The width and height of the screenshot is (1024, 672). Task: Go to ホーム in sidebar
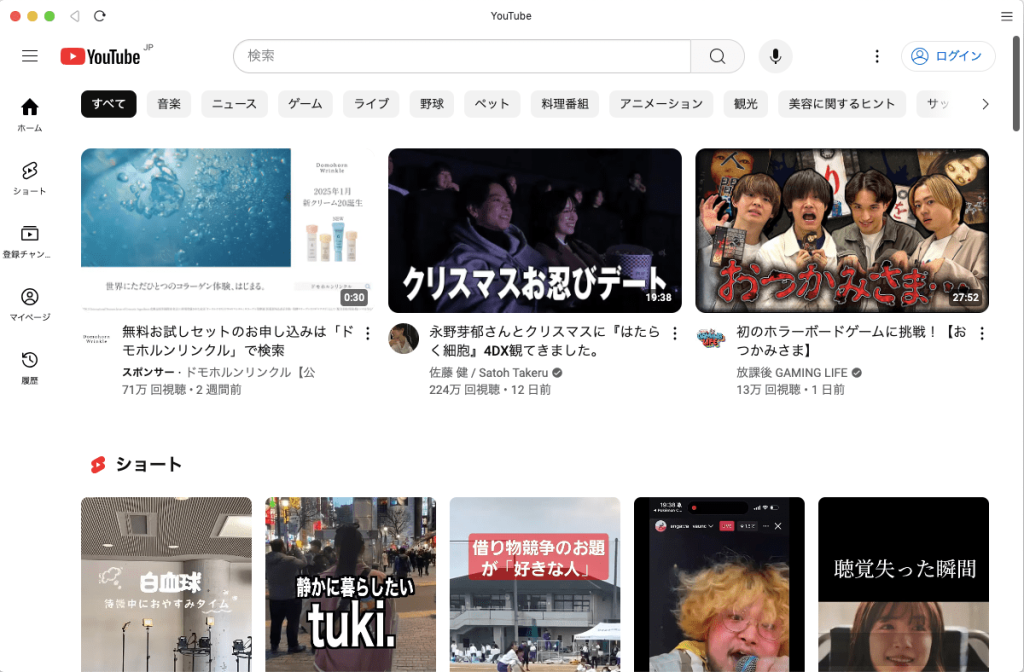tap(30, 115)
